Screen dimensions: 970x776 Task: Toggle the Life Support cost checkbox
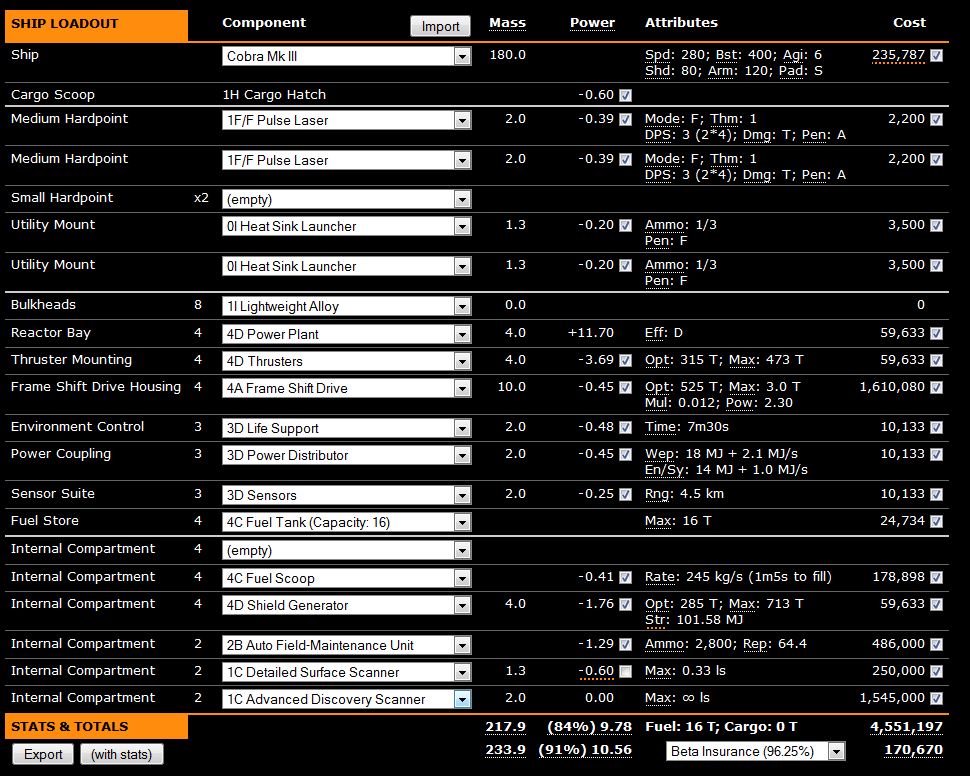pyautogui.click(x=937, y=428)
